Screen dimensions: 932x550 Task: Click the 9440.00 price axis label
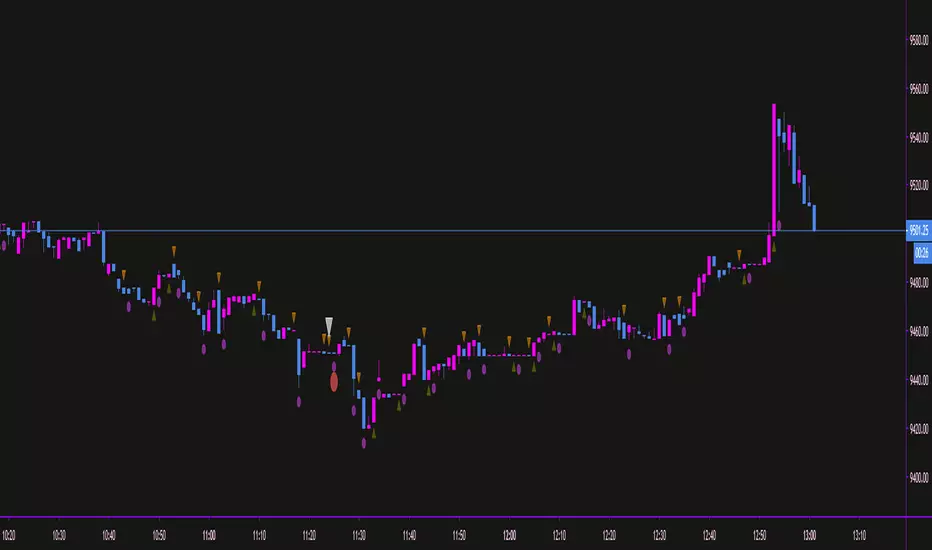point(918,379)
